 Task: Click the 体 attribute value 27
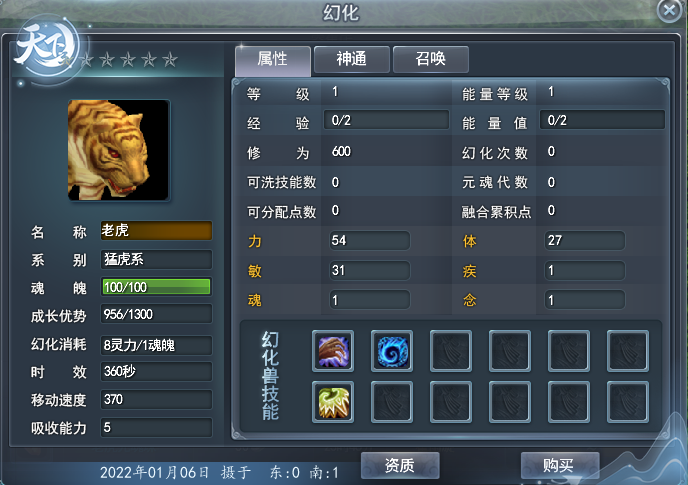point(584,241)
